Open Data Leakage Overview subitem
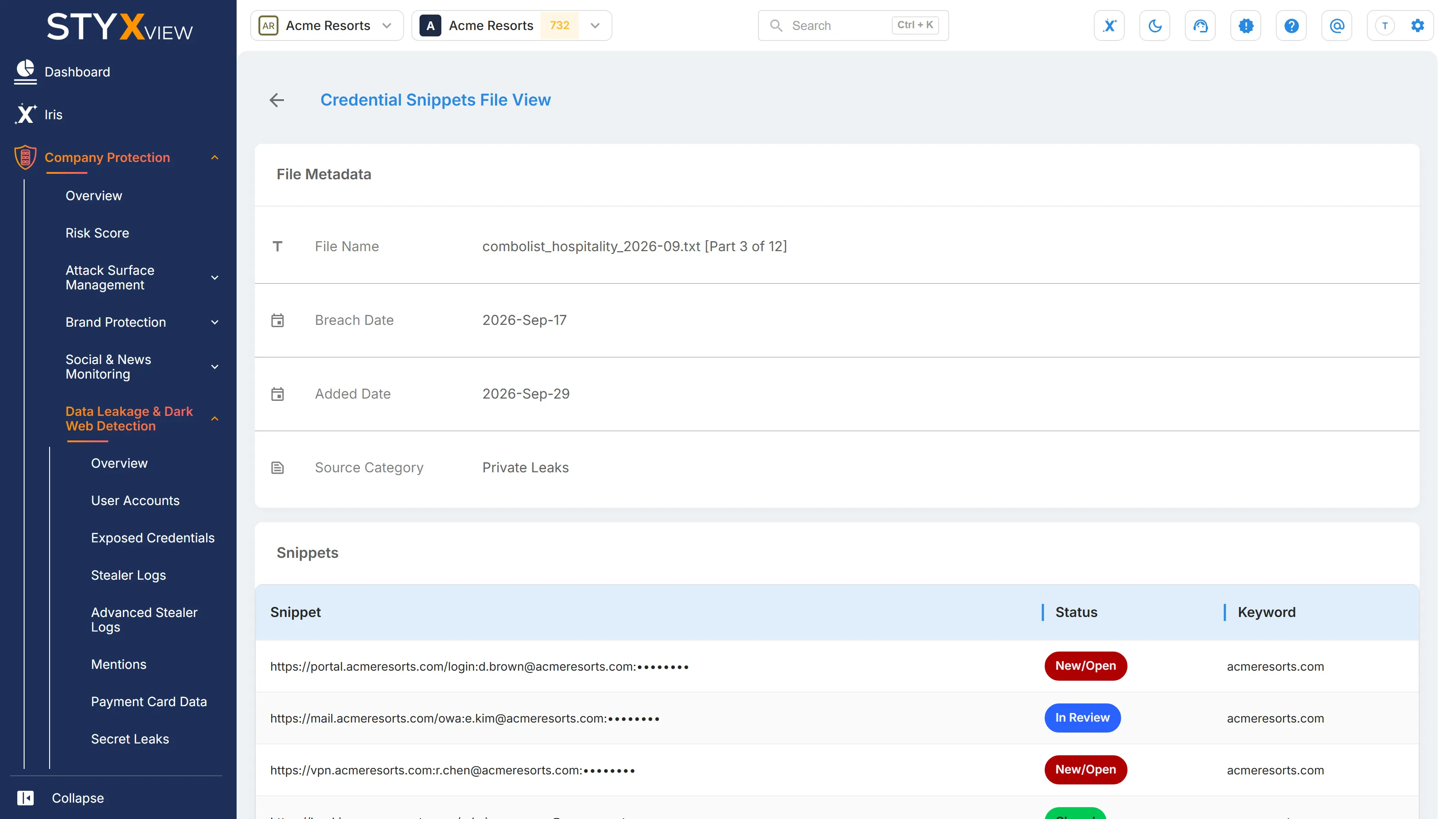Image resolution: width=1456 pixels, height=819 pixels. pyautogui.click(x=119, y=463)
